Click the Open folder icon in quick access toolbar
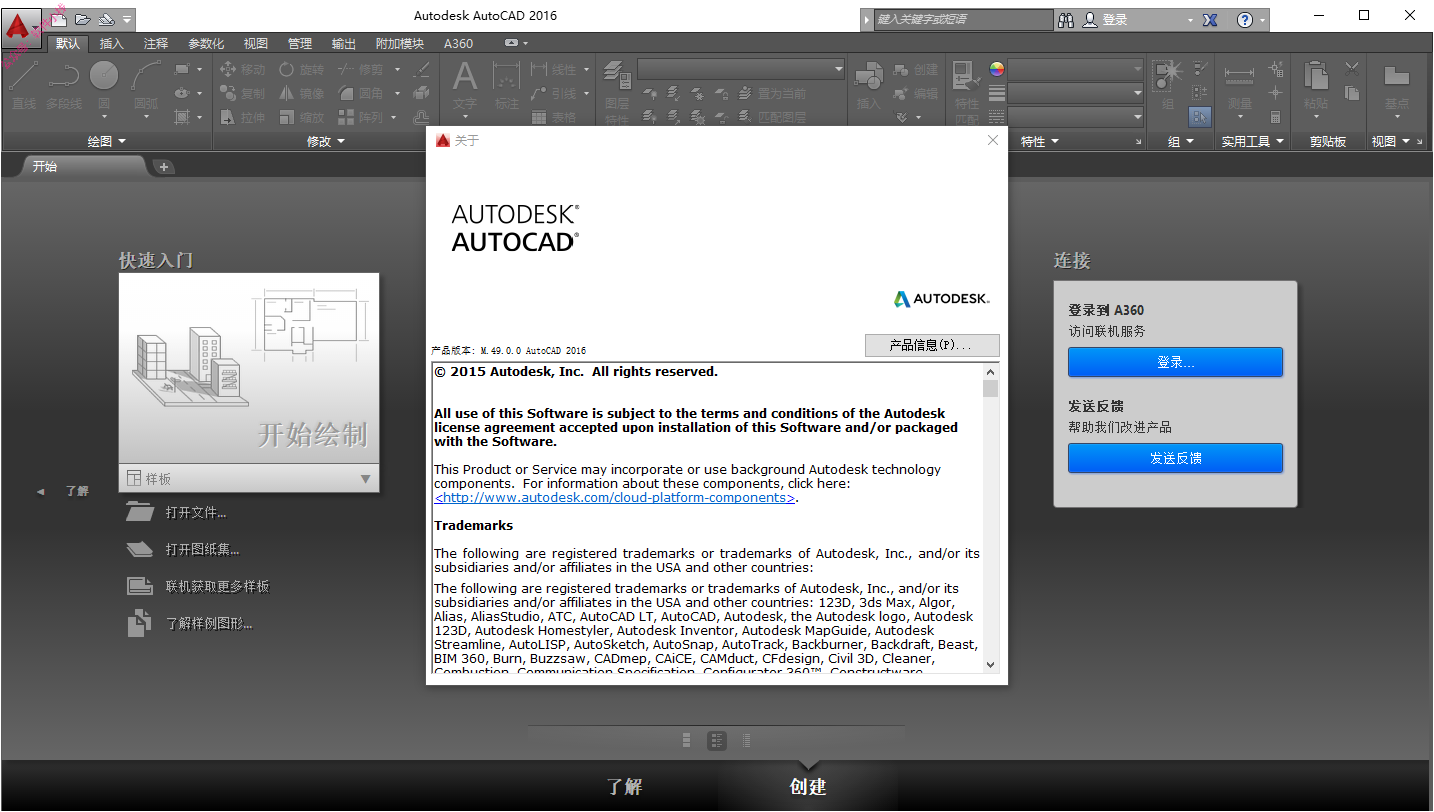The height and width of the screenshot is (812, 1434). [83, 19]
